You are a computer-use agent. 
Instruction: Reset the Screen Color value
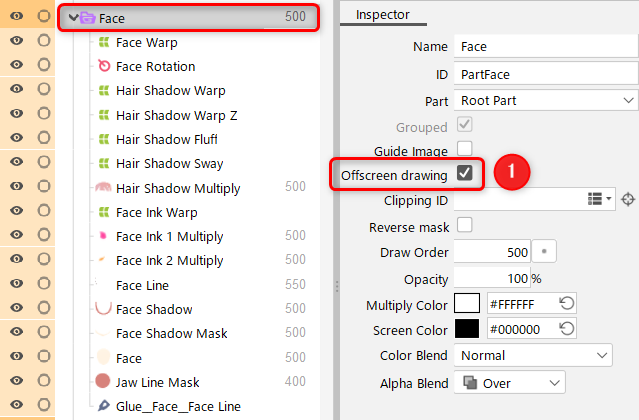click(567, 329)
